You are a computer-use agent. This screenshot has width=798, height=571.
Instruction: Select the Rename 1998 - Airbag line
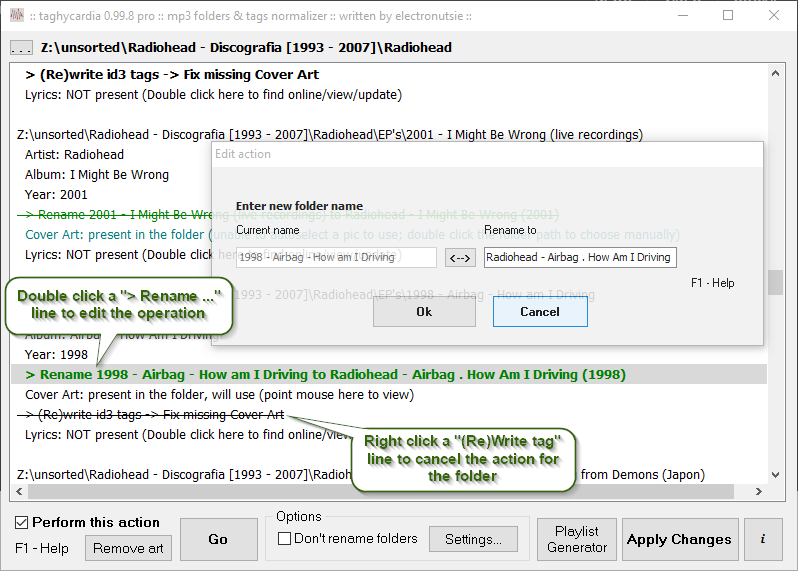389,375
